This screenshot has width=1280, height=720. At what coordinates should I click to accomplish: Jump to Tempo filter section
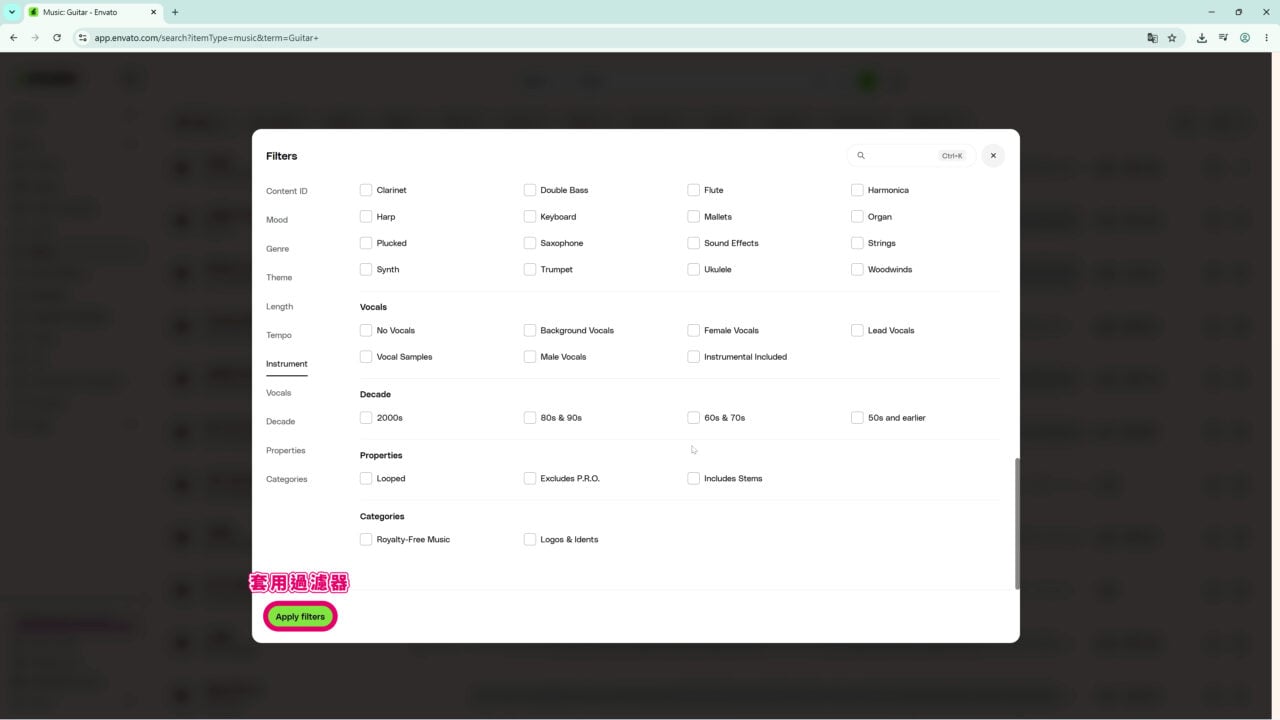[279, 335]
